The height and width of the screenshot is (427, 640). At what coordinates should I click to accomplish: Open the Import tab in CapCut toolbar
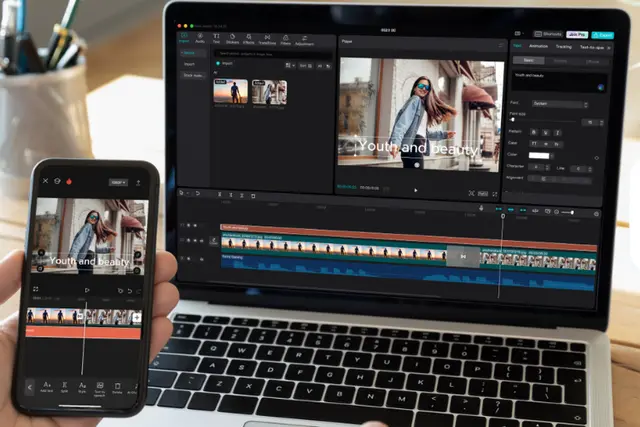[184, 38]
